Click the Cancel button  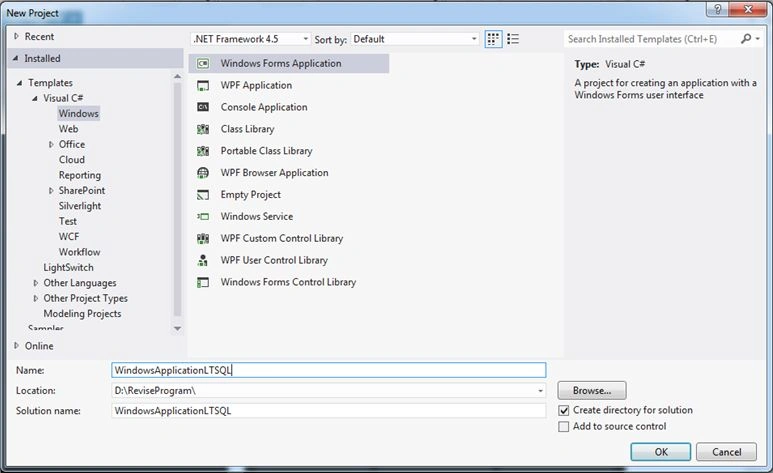726,452
